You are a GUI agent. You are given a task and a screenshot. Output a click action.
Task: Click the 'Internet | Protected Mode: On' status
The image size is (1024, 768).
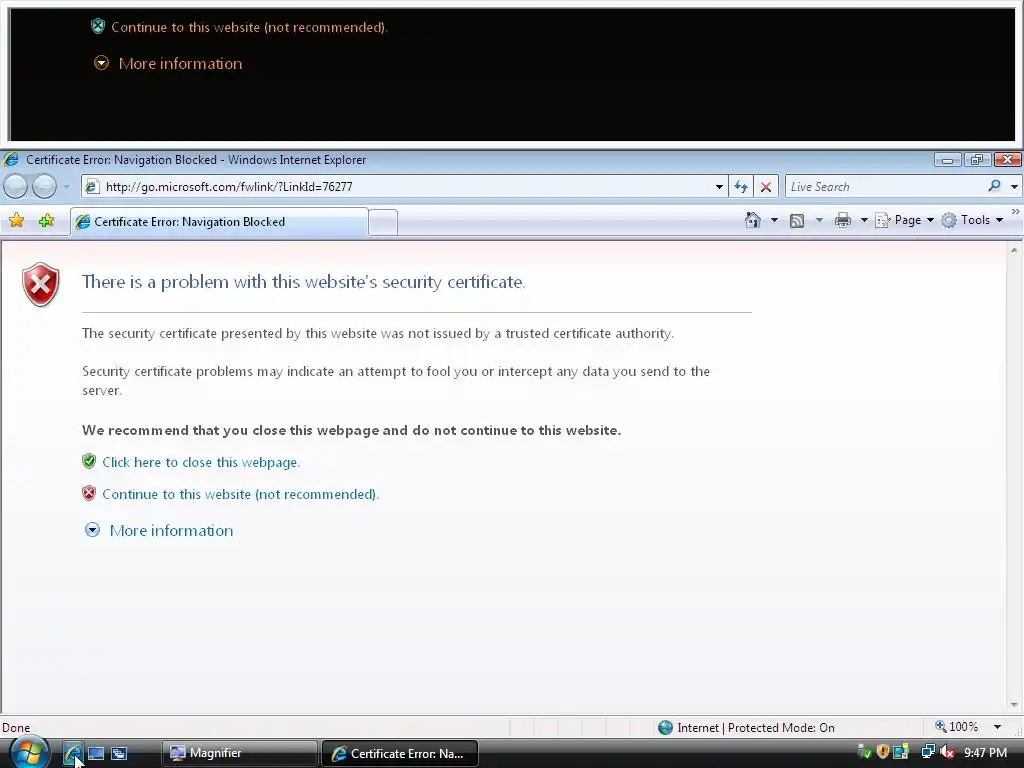756,728
